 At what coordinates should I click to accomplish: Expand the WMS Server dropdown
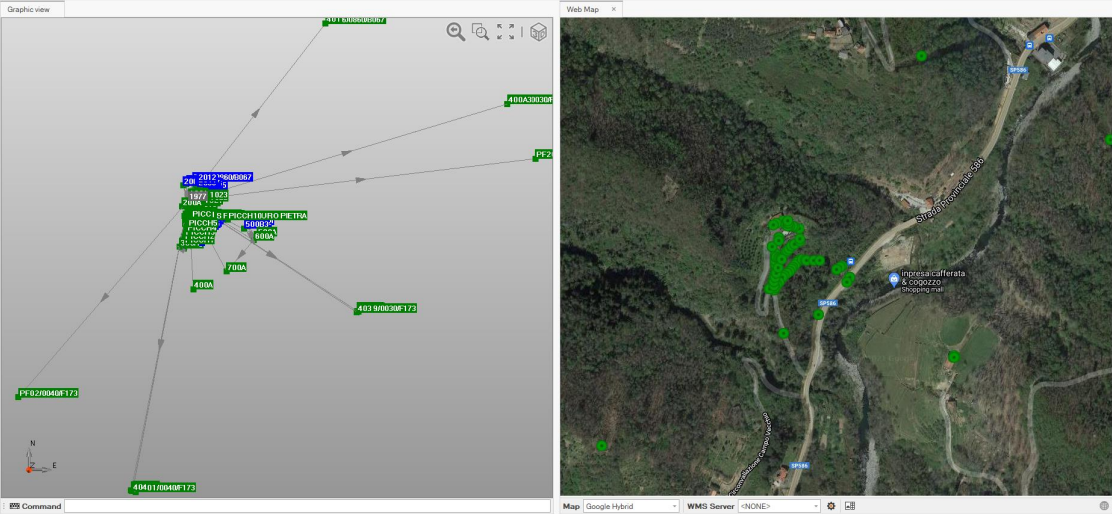pos(779,506)
